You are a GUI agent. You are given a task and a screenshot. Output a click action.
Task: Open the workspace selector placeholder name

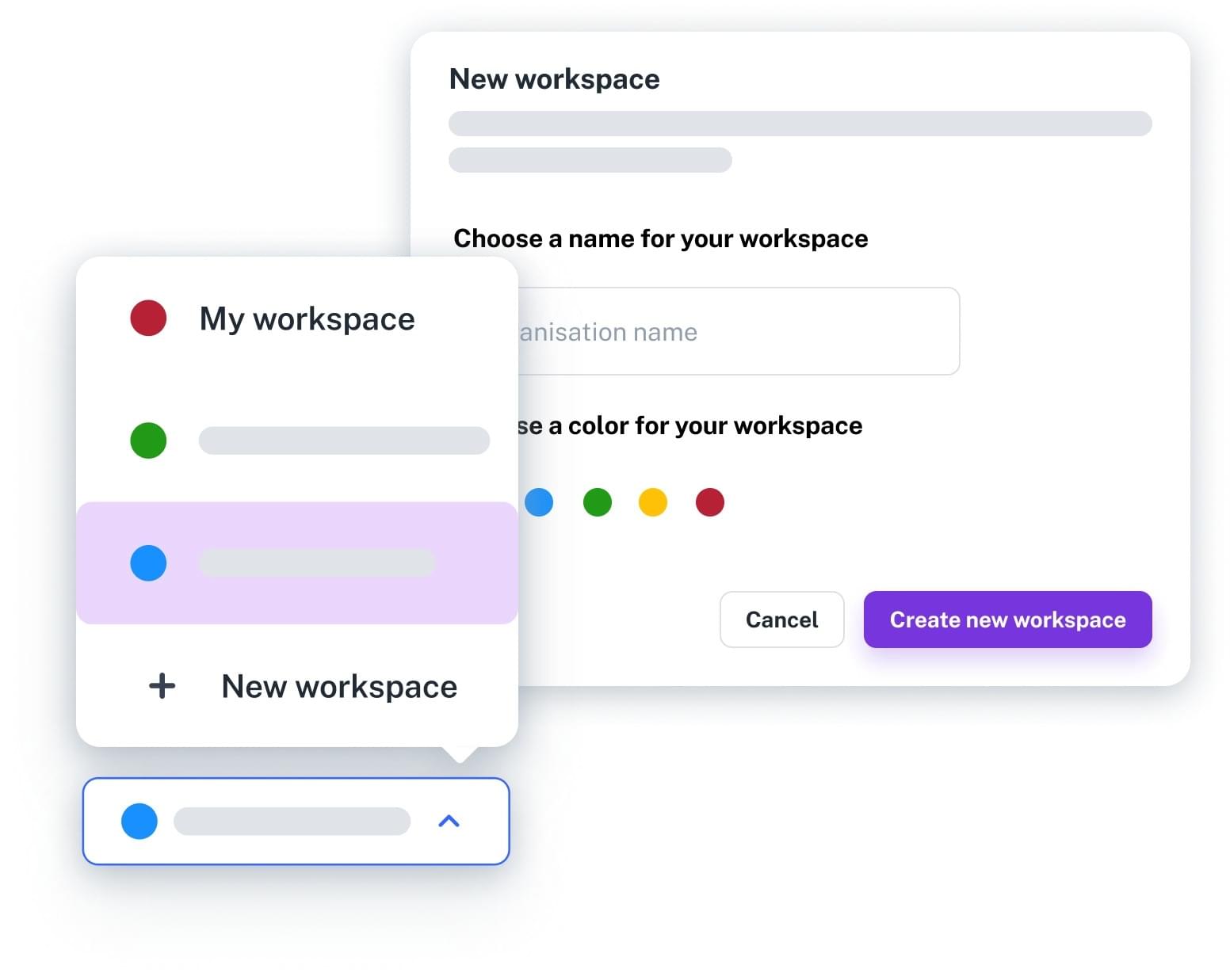(x=292, y=821)
